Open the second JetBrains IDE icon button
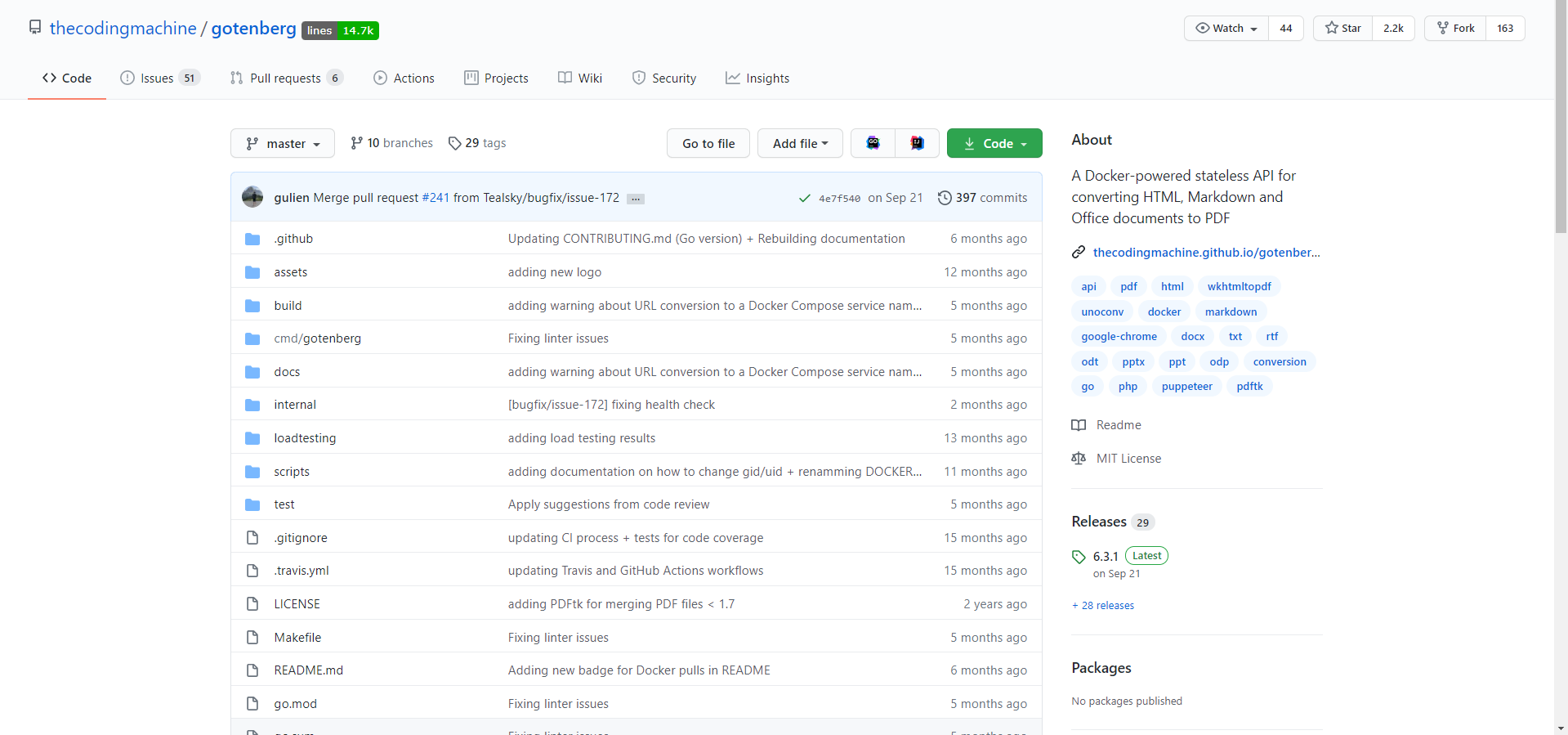1568x735 pixels. 917,143
